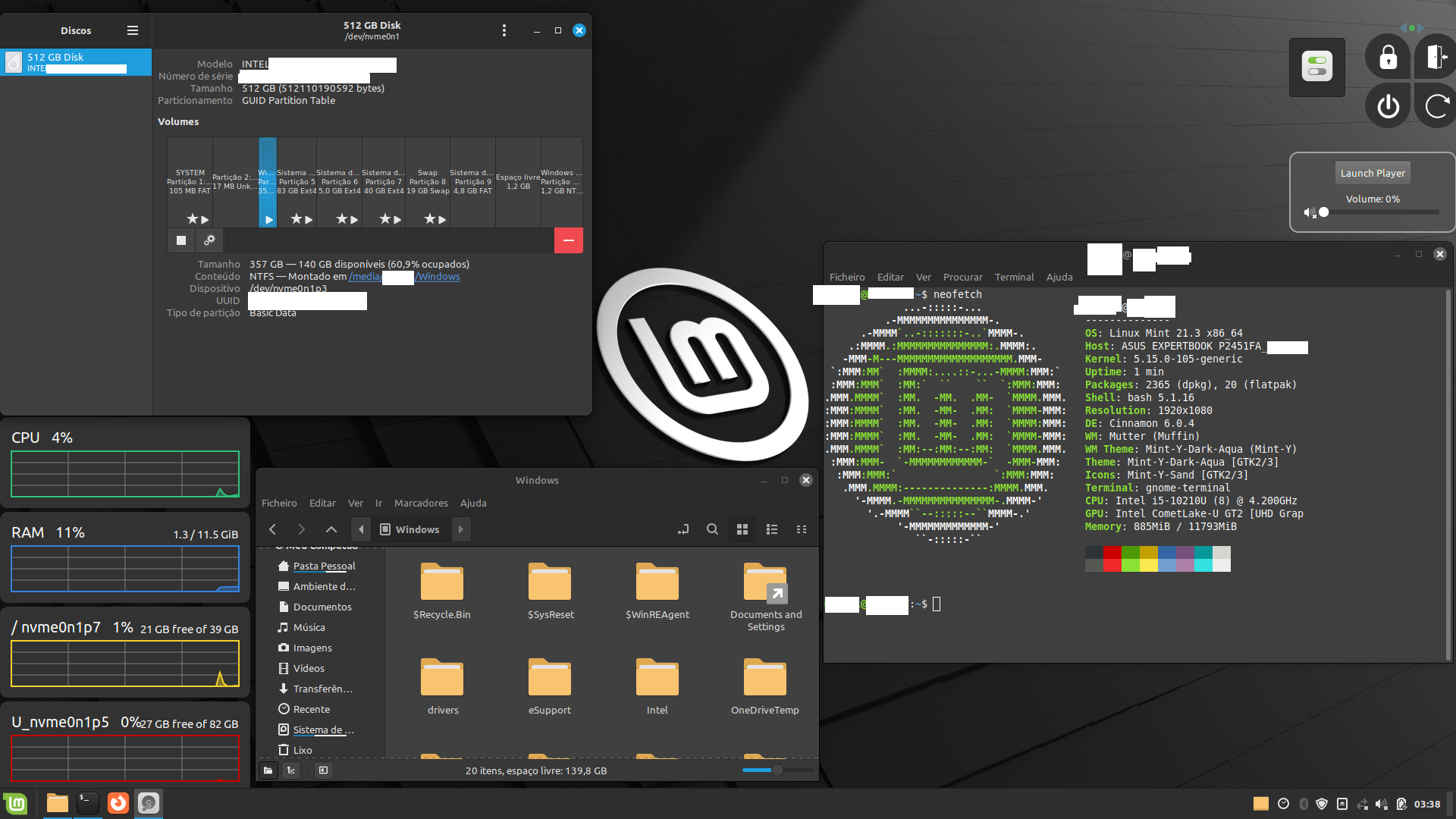Toggle tree view in file manager sidebar

pyautogui.click(x=291, y=770)
